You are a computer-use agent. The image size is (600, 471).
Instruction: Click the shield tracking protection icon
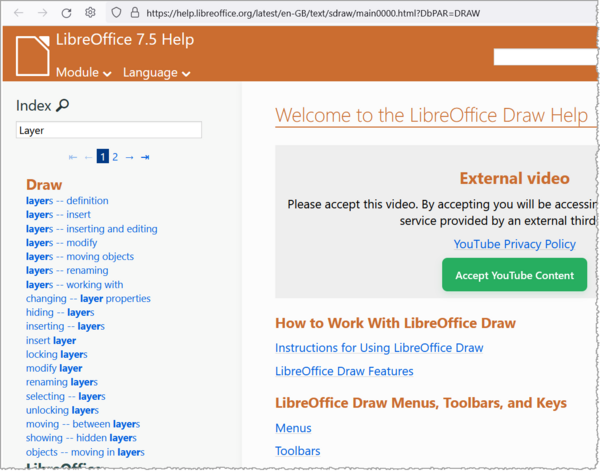(116, 13)
